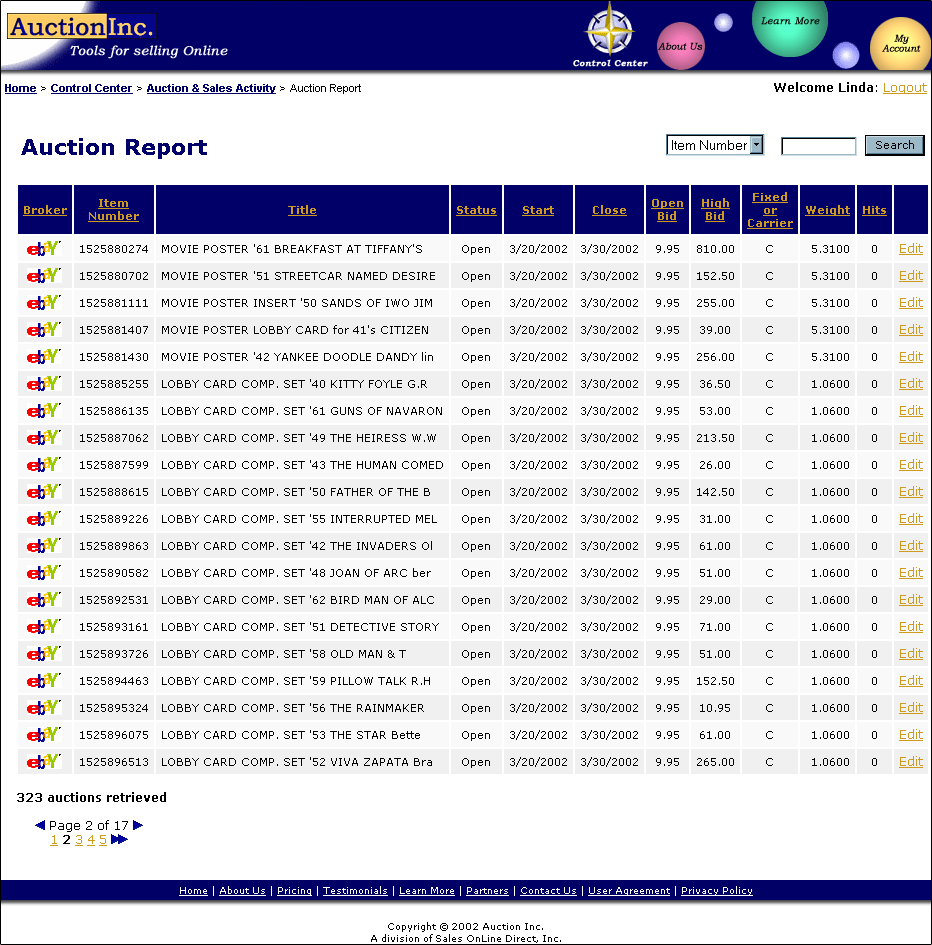Sort table by Item Number column
Viewport: 932px width, 945px height.
[x=113, y=210]
